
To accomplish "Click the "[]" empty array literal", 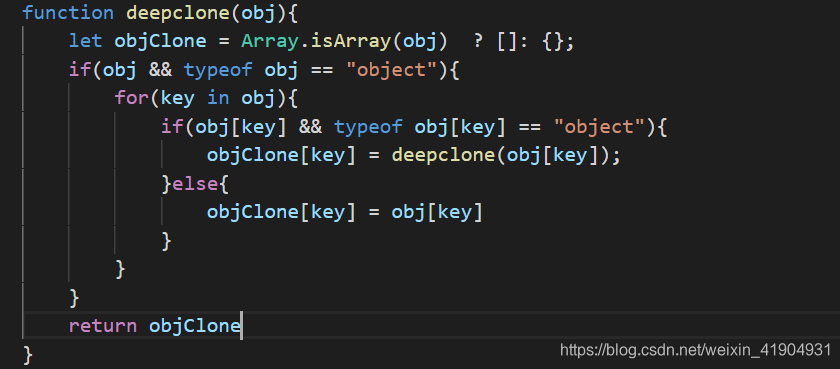I will click(x=506, y=41).
